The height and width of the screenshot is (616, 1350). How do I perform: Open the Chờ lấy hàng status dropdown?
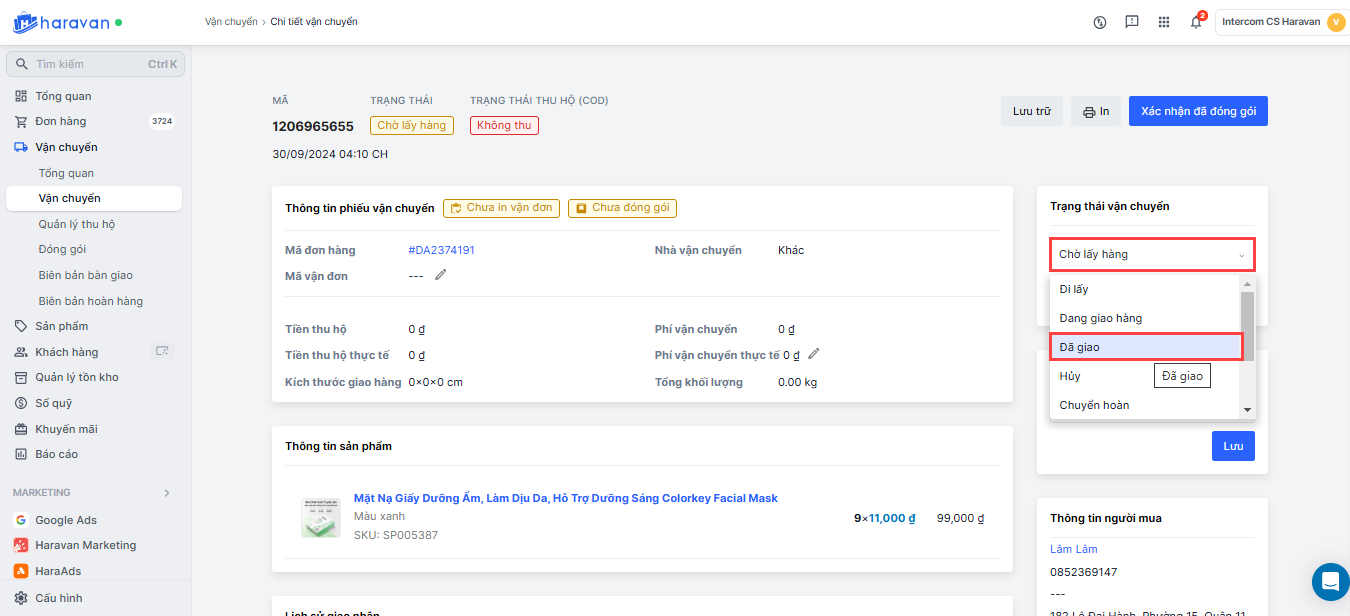pyautogui.click(x=1152, y=254)
